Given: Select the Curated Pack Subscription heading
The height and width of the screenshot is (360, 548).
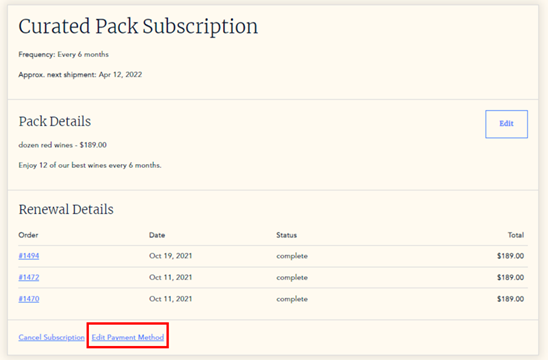Looking at the screenshot, I should point(138,27).
